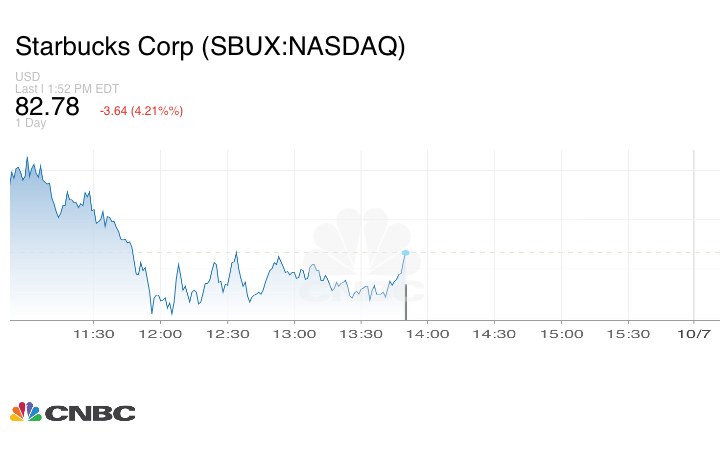Click the dark vertical bar below the price dot
The height and width of the screenshot is (450, 720).
pos(405,302)
